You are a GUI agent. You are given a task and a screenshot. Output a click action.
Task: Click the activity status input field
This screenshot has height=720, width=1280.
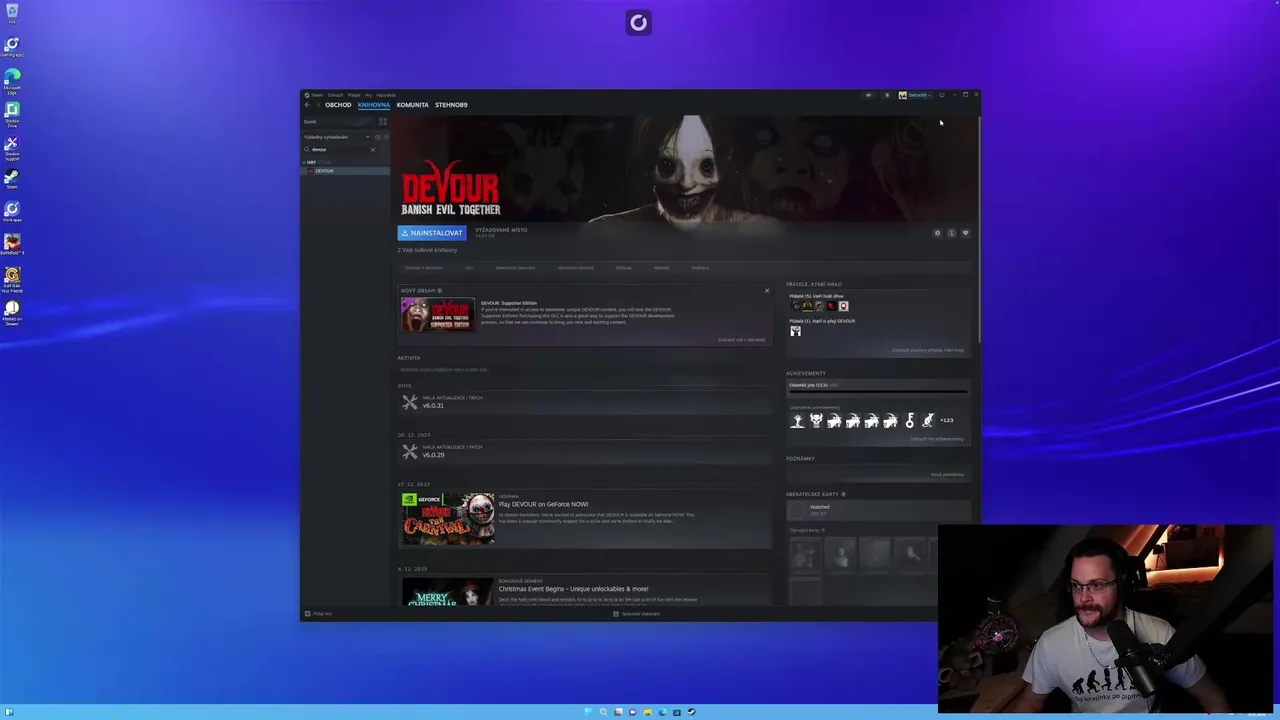[585, 370]
